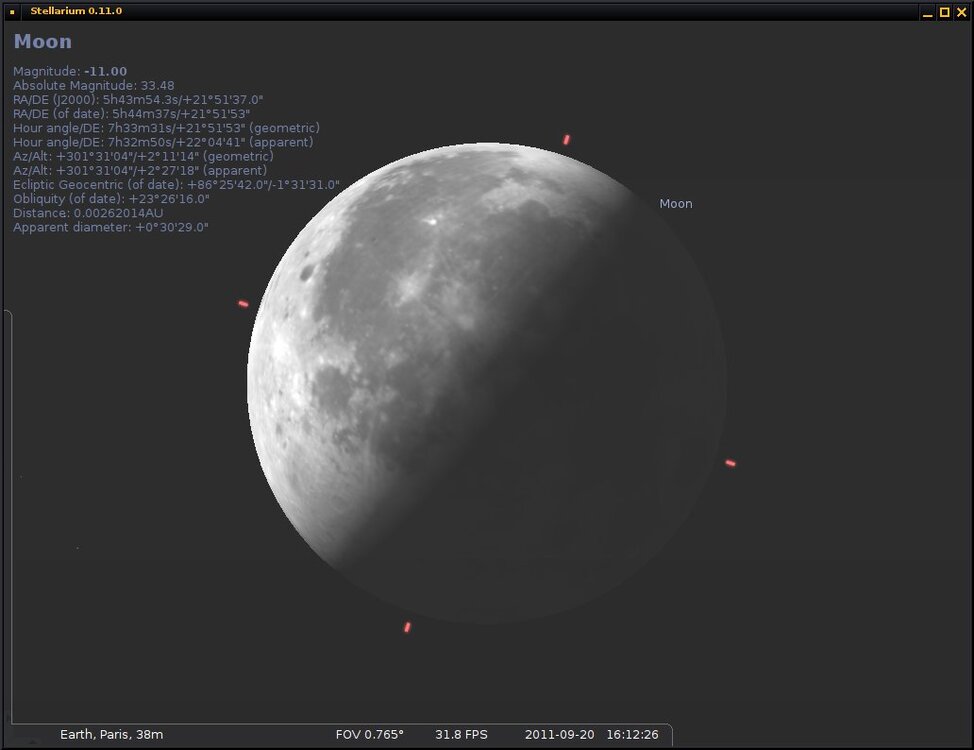Click the right red selection marker
Screen dimensions: 974x750
point(730,463)
